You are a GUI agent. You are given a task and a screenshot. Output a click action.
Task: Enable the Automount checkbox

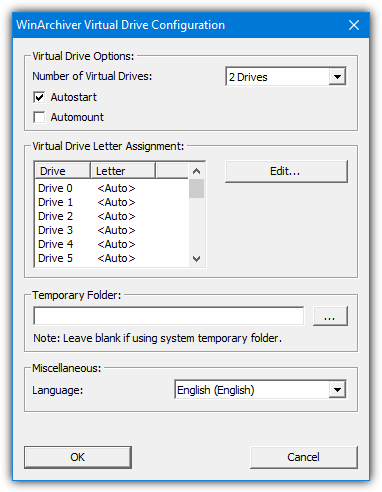tap(39, 117)
